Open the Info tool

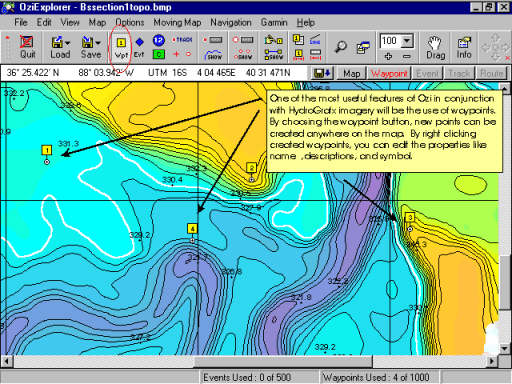pos(464,48)
